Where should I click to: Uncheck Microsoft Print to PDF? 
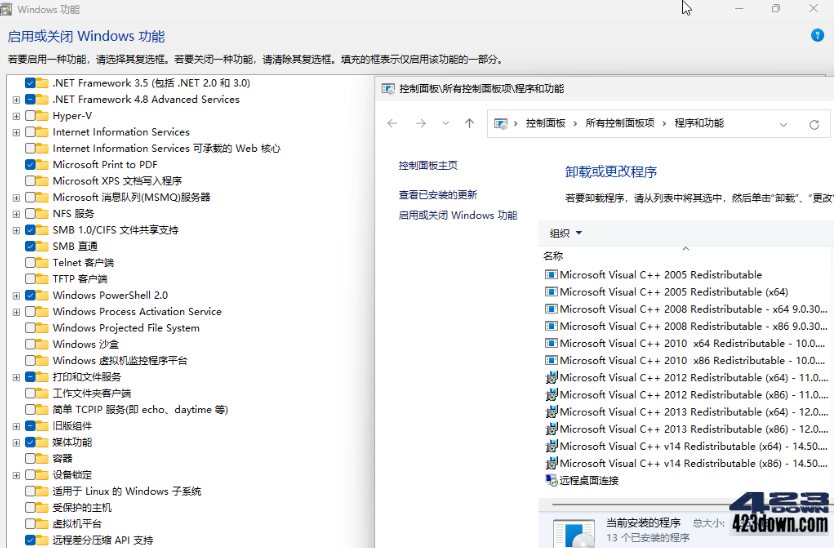[x=30, y=164]
